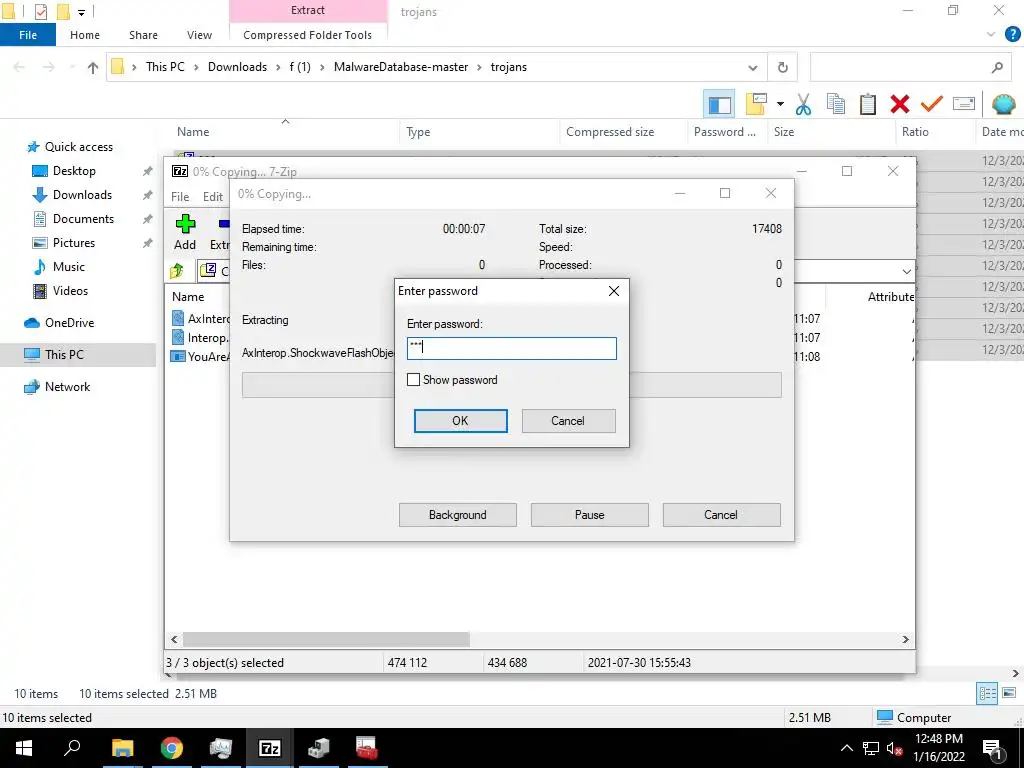Click the 7-Zip title bar logo icon
This screenshot has height=768, width=1024.
(180, 171)
